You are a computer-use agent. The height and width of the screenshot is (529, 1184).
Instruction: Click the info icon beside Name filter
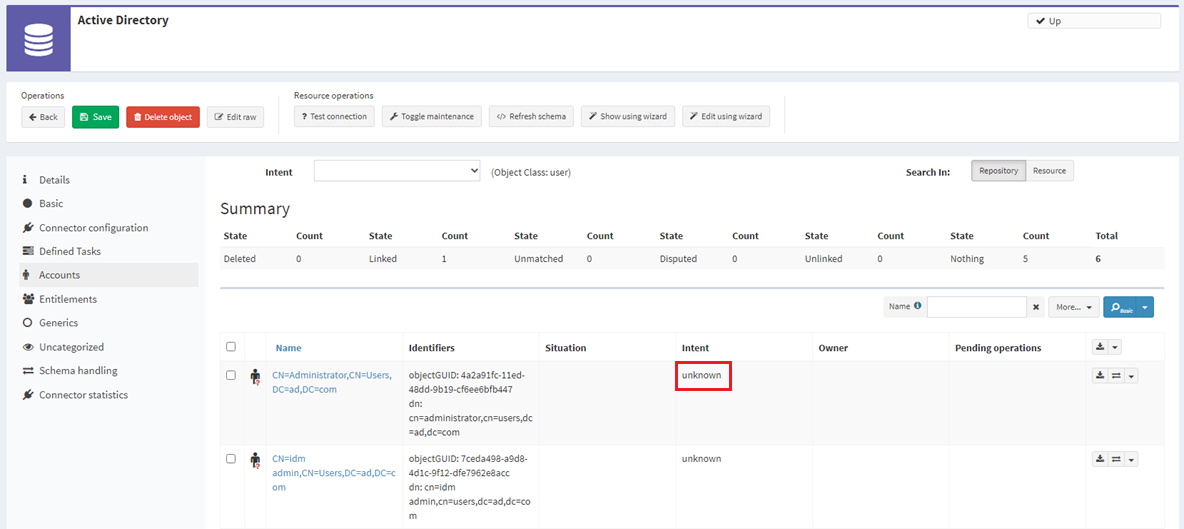coord(917,306)
